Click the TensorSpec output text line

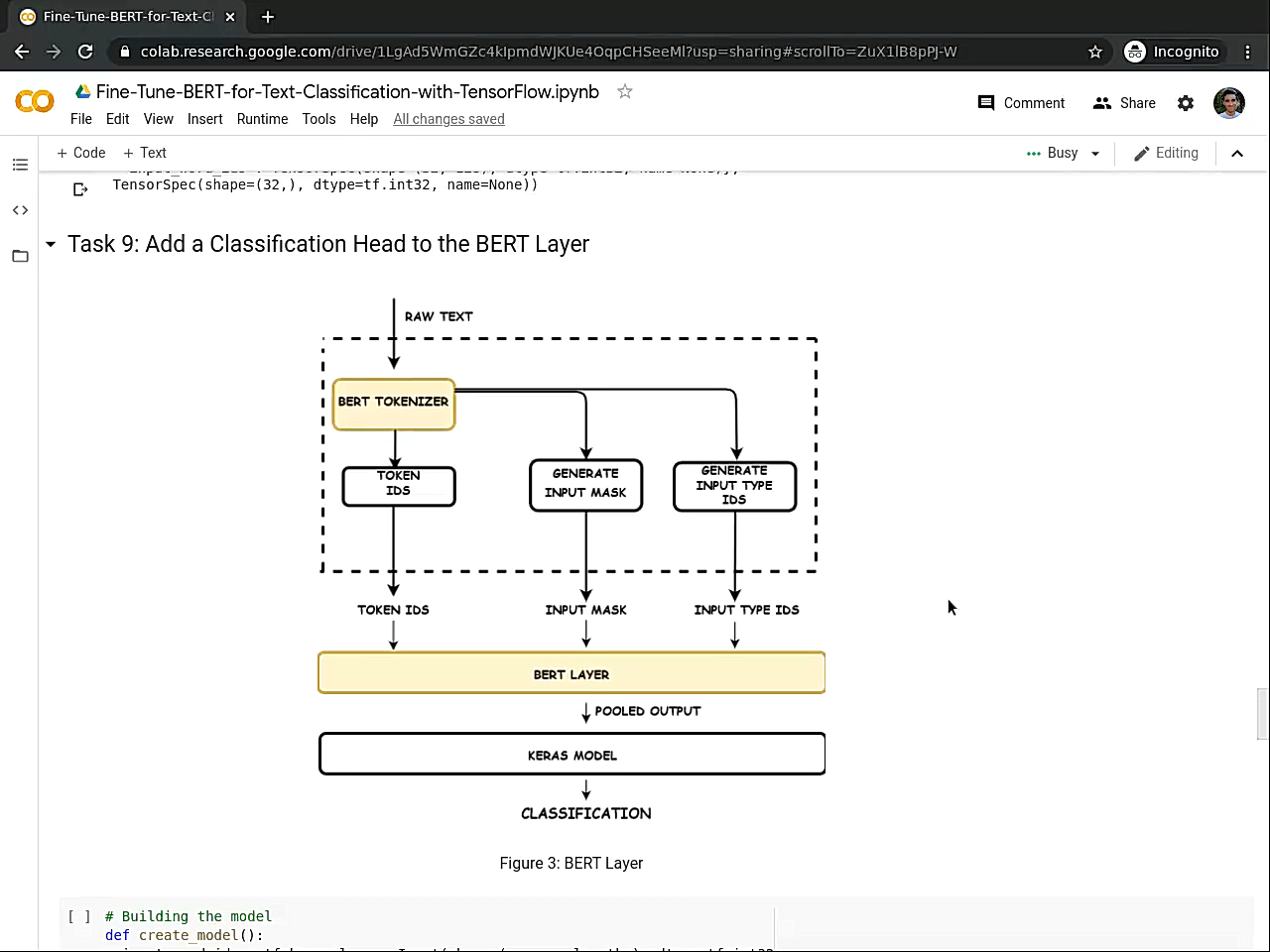325,184
